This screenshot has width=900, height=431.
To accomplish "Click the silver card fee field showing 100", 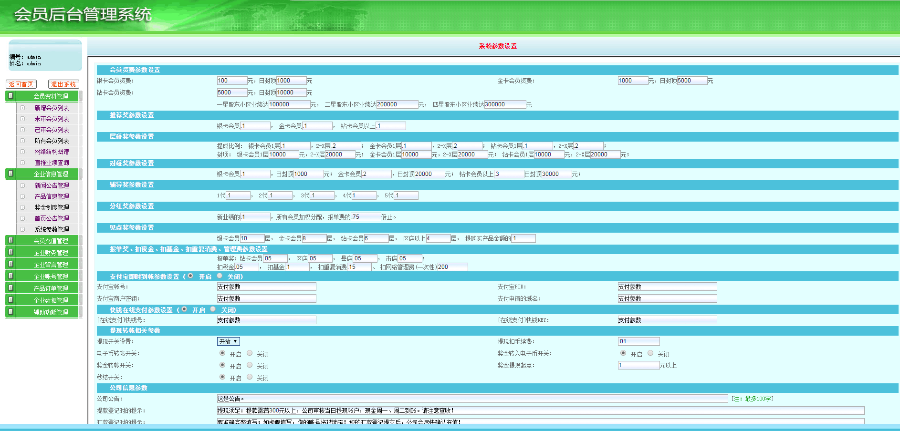I will point(230,80).
